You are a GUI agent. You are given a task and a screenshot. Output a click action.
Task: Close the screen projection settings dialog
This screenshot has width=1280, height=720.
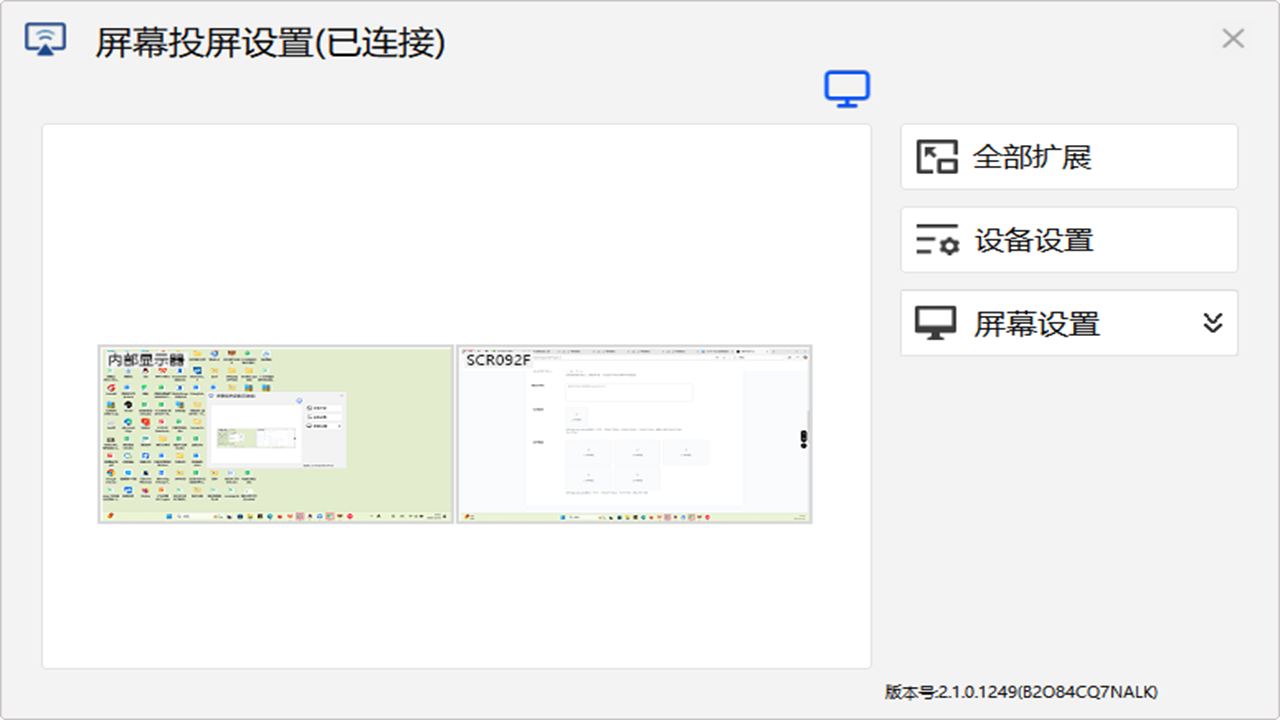point(1233,38)
